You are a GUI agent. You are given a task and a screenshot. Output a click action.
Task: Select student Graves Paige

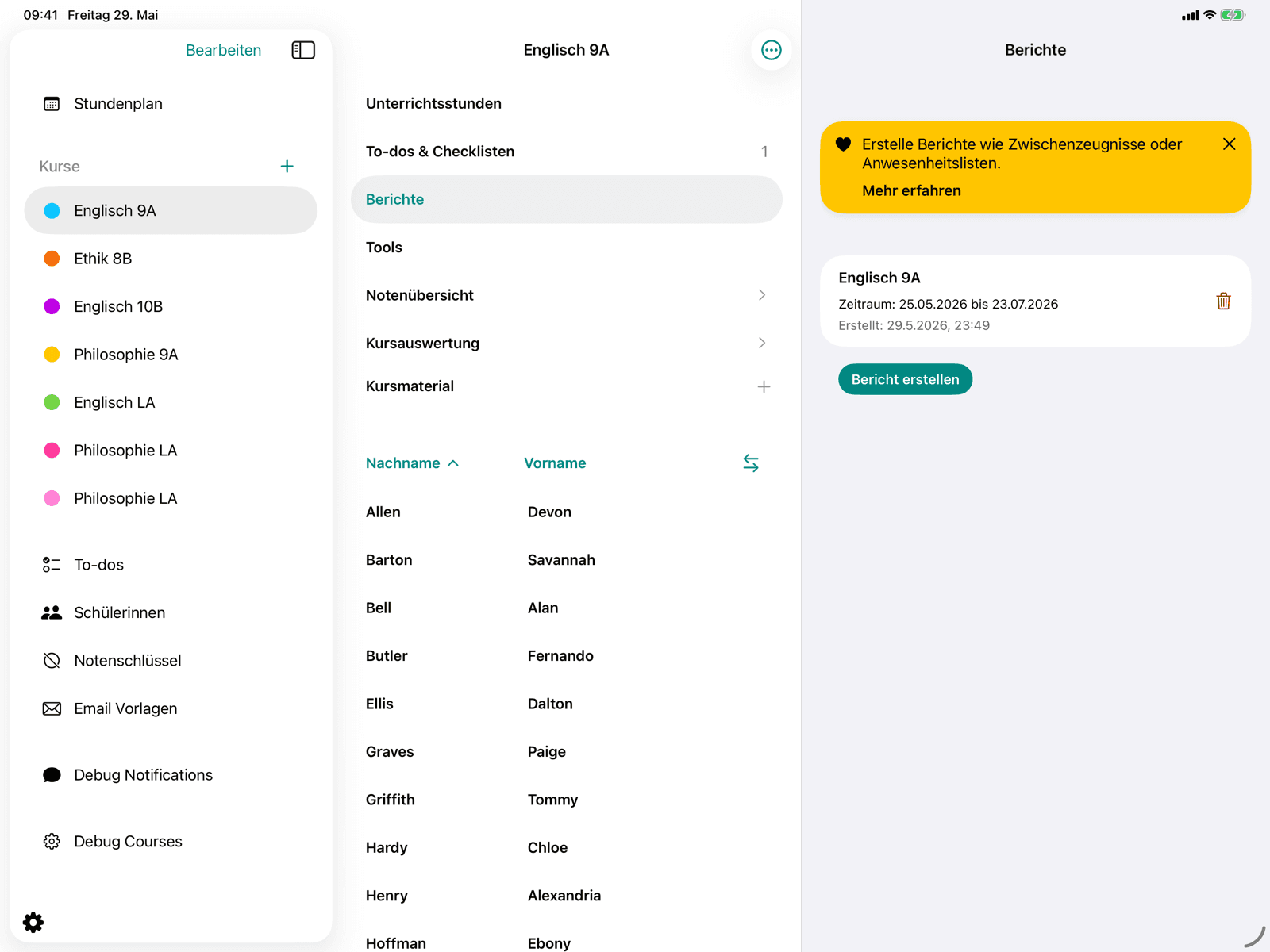click(567, 752)
